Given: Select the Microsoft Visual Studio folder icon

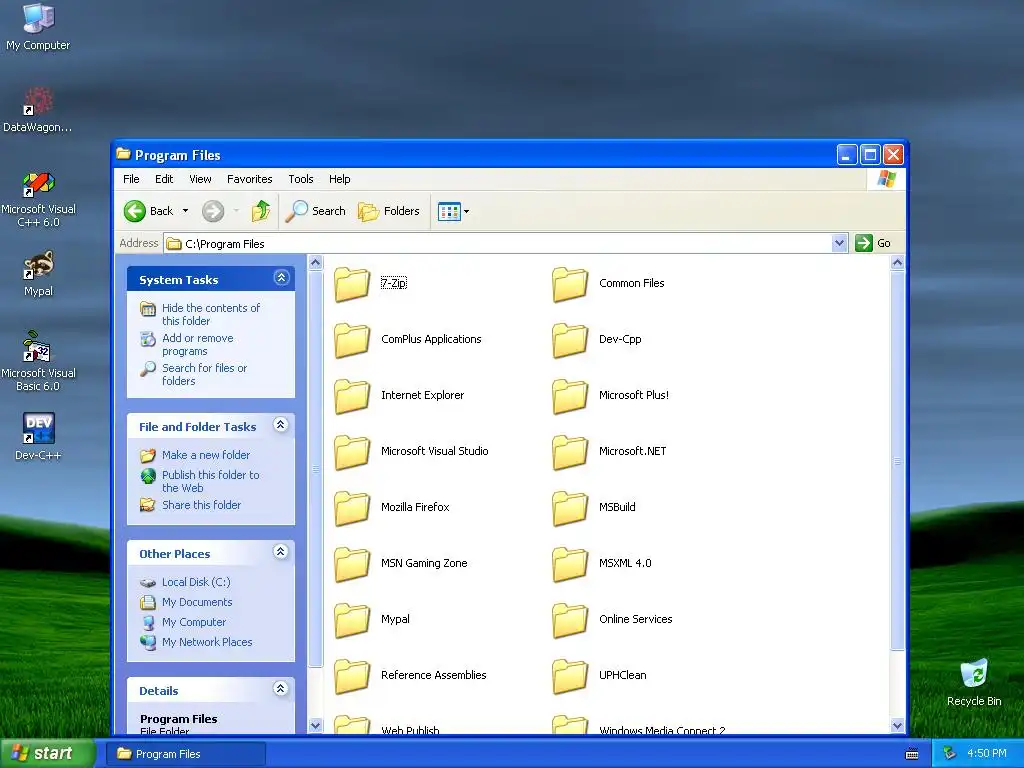Looking at the screenshot, I should pyautogui.click(x=352, y=451).
